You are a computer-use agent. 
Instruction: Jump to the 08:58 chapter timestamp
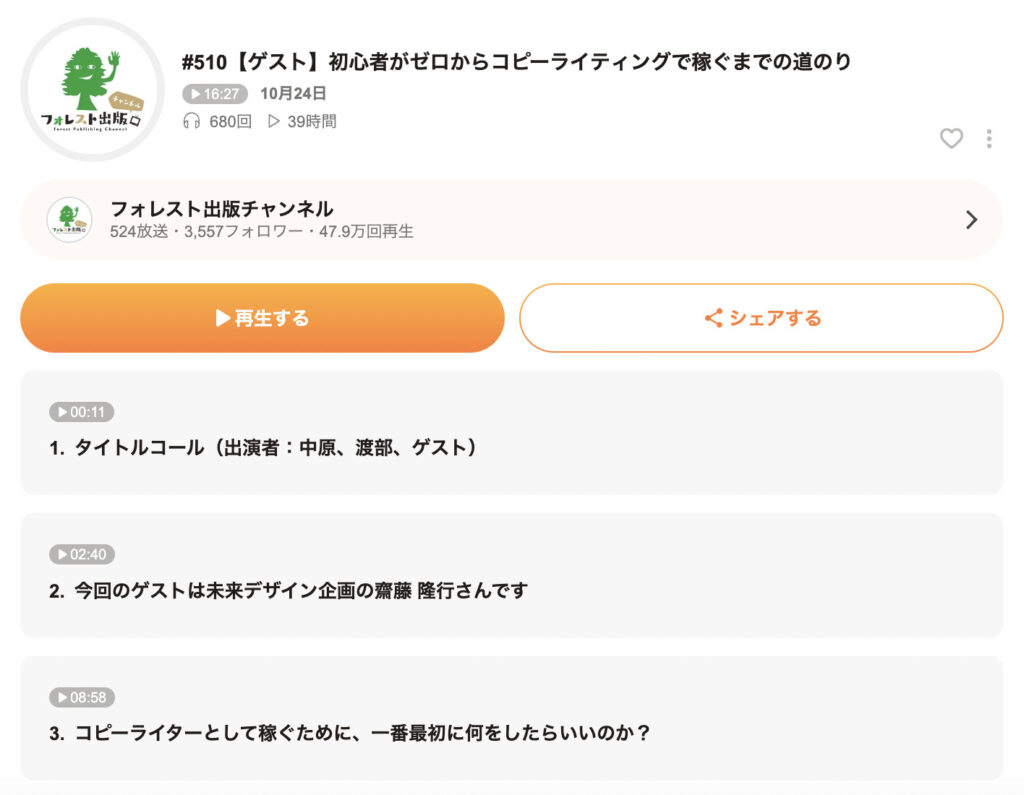(82, 697)
